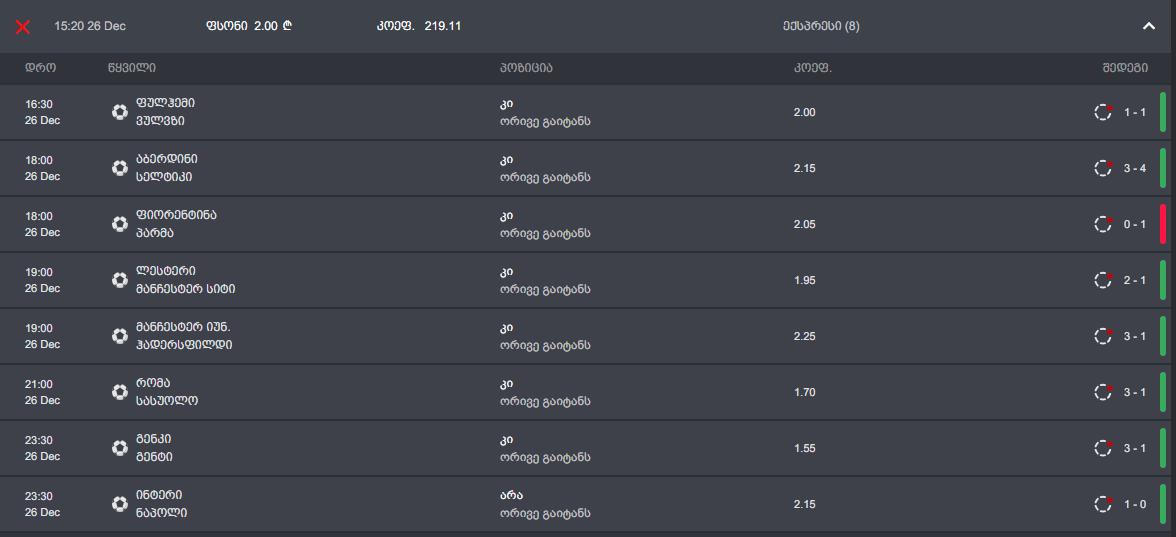Viewport: 1176px width, 537px height.
Task: Select the ლესტერი vs მანჩესტერ სიტი match name
Action: (185, 280)
